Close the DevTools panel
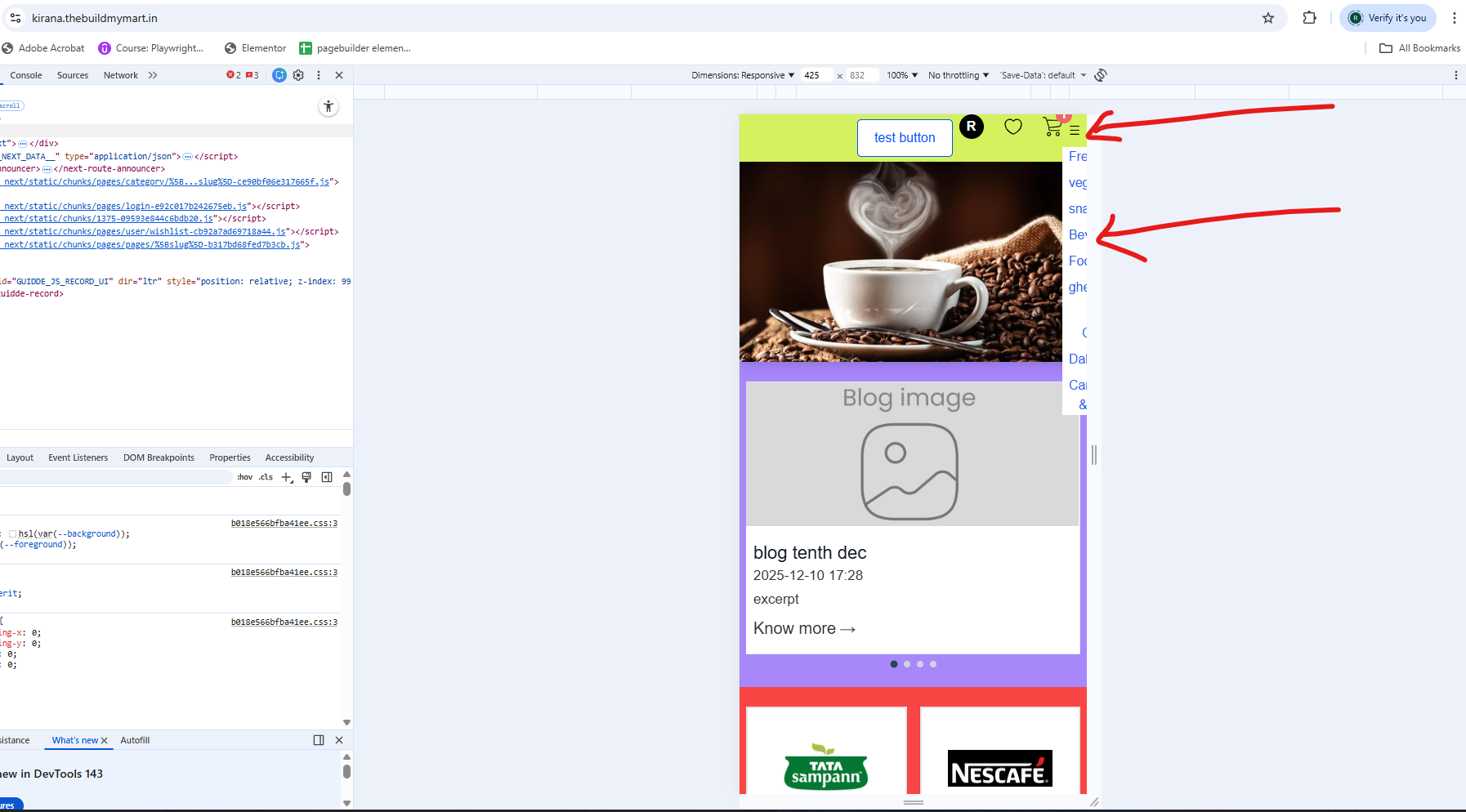The image size is (1466, 812). 339,75
